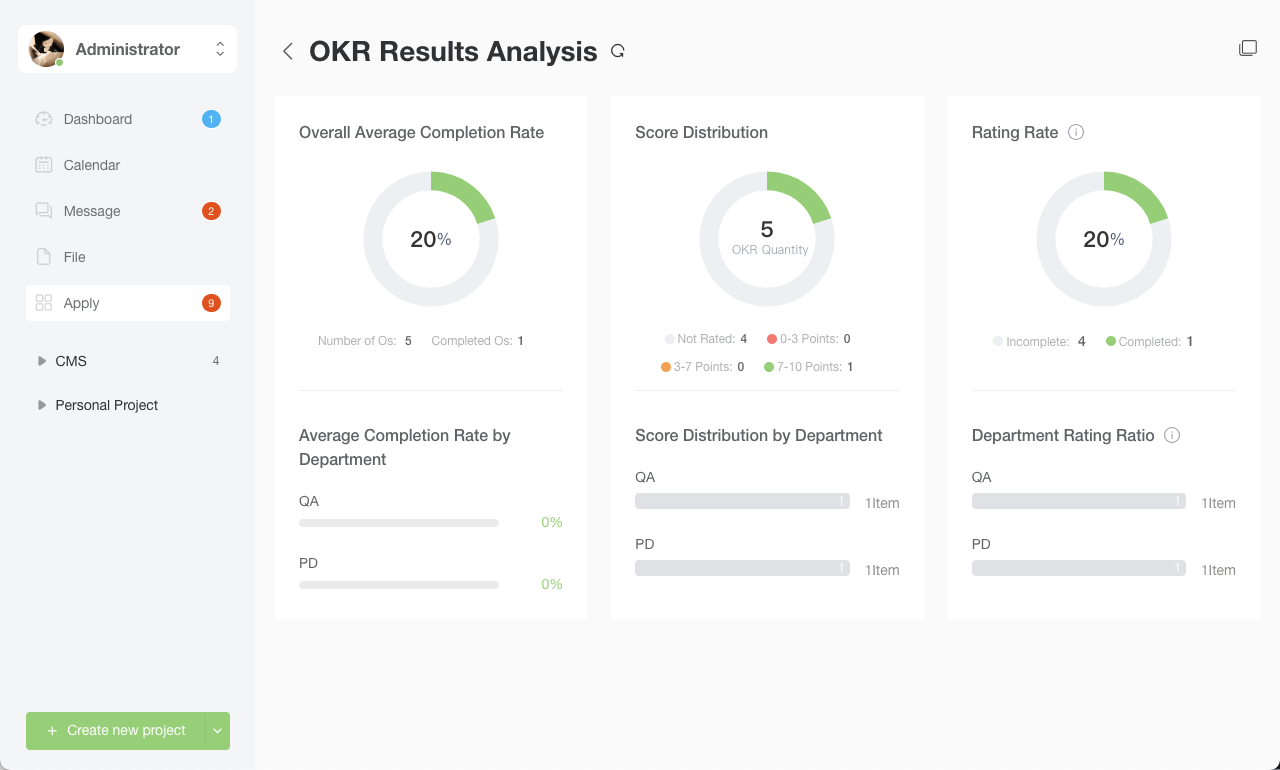Click Average Completion Rate by Department heading

click(x=405, y=447)
